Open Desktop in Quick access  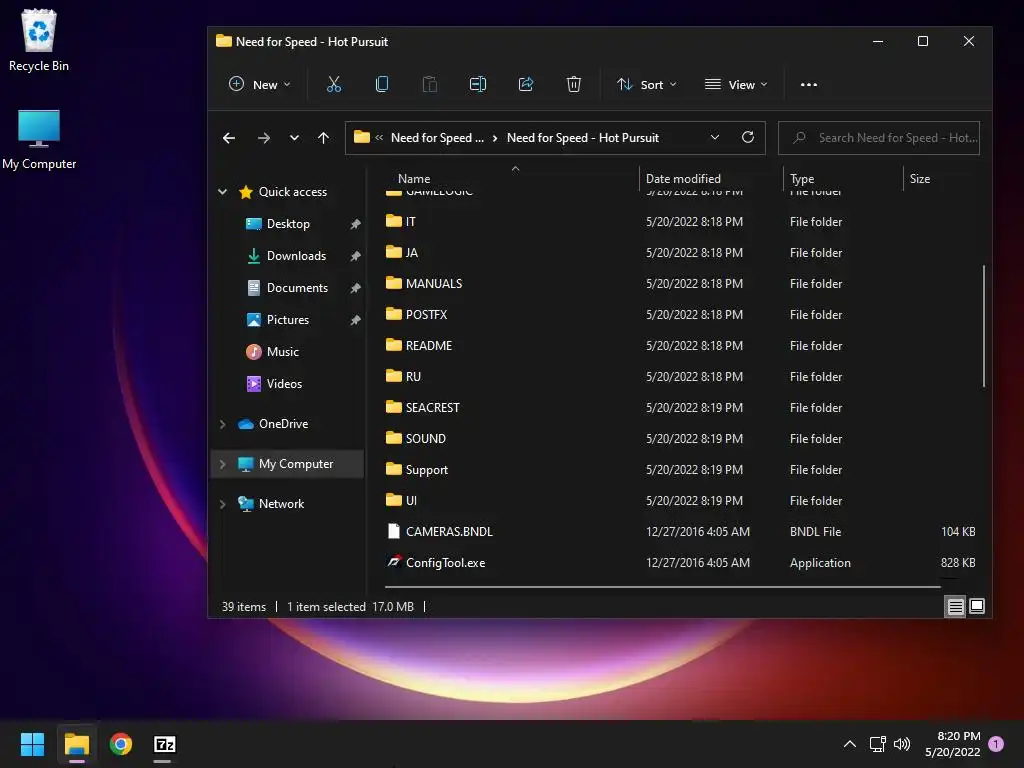pos(287,223)
